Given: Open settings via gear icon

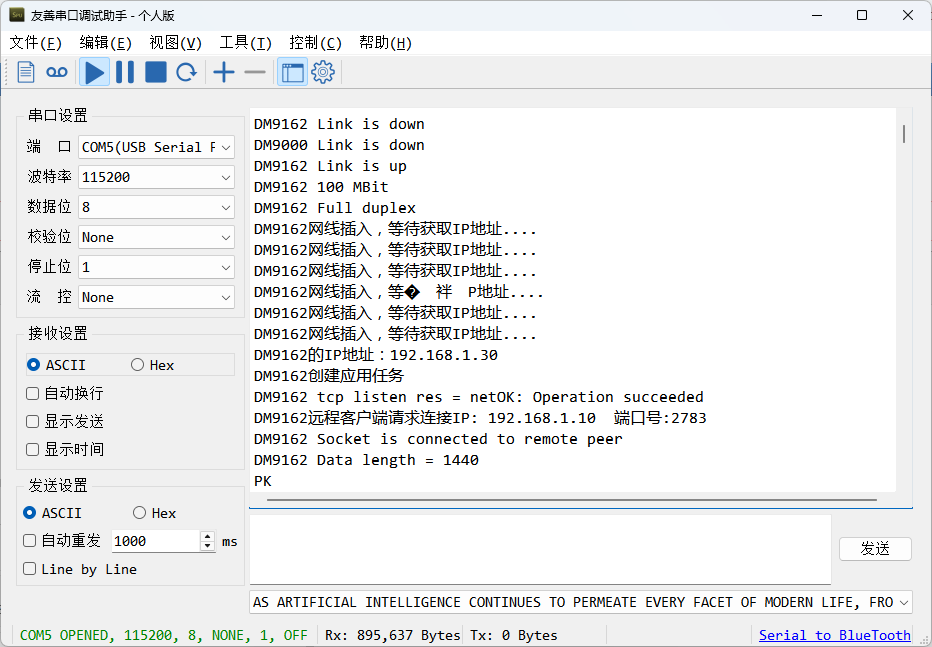Looking at the screenshot, I should 323,72.
